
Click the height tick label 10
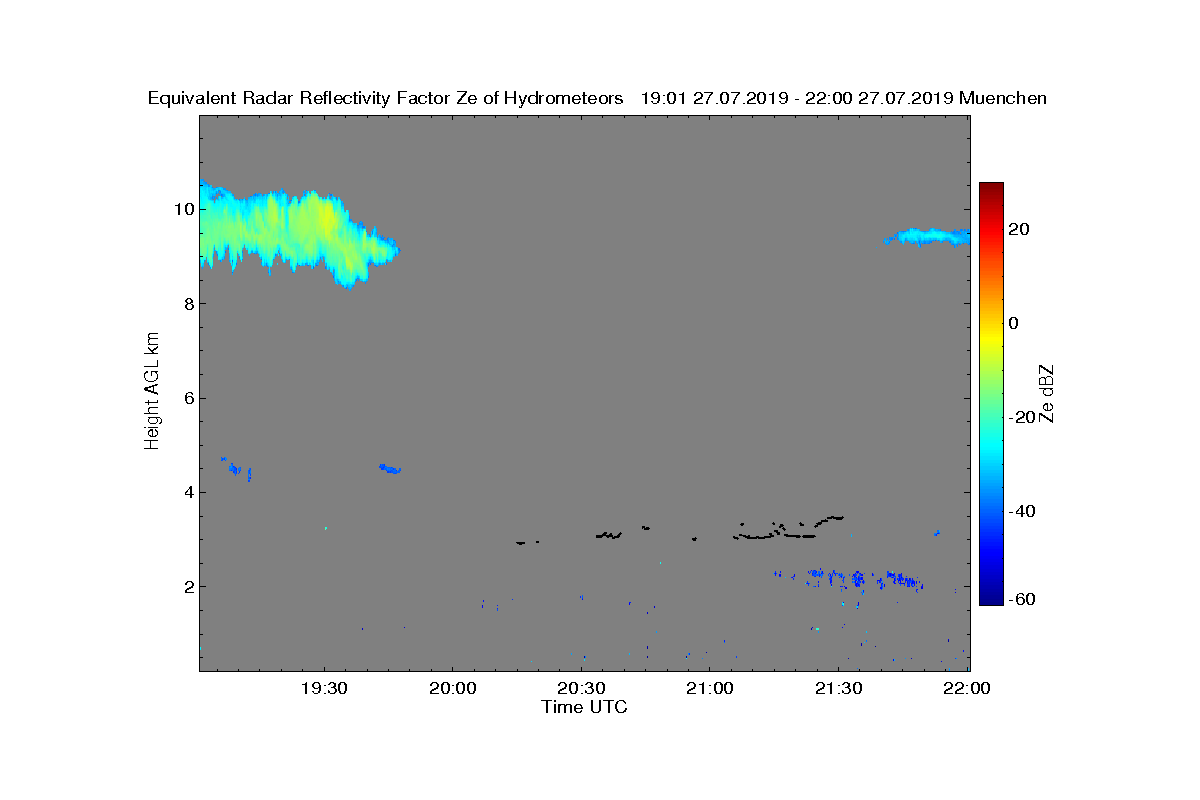click(182, 209)
